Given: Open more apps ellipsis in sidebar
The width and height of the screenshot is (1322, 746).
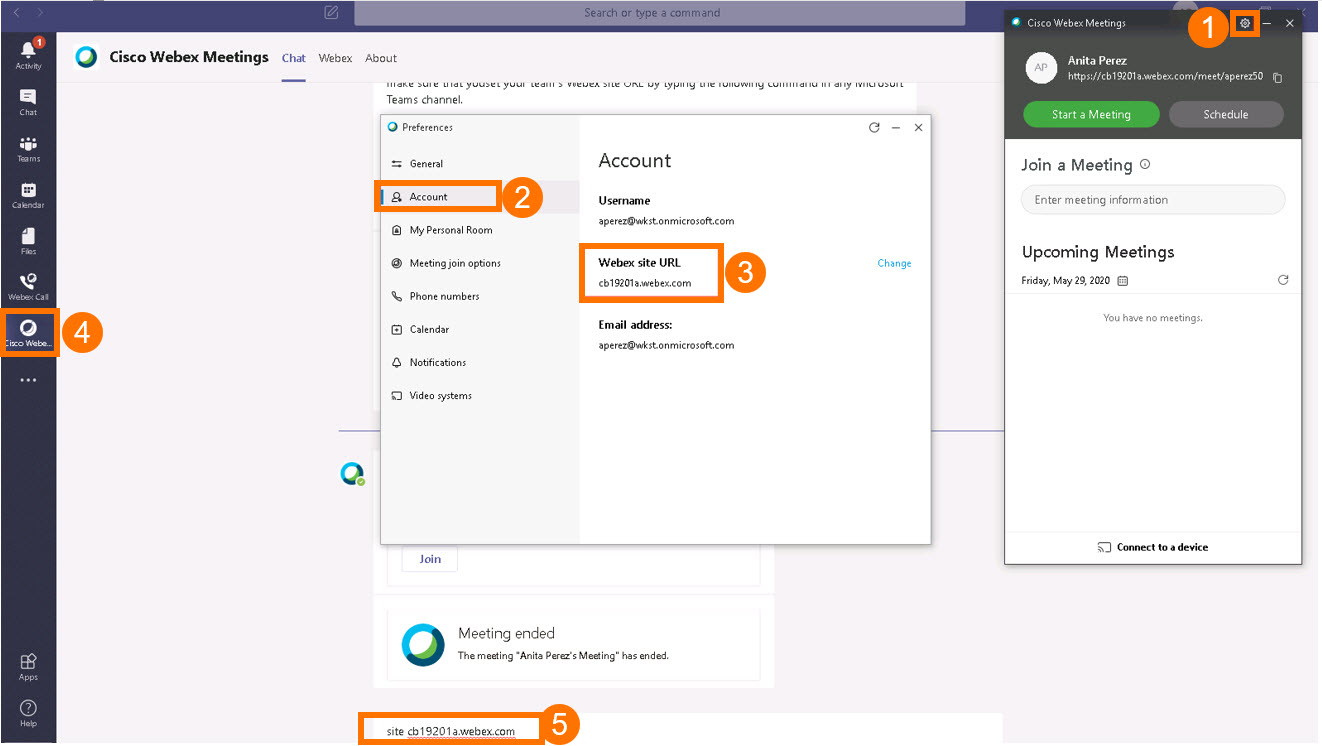Looking at the screenshot, I should [28, 380].
